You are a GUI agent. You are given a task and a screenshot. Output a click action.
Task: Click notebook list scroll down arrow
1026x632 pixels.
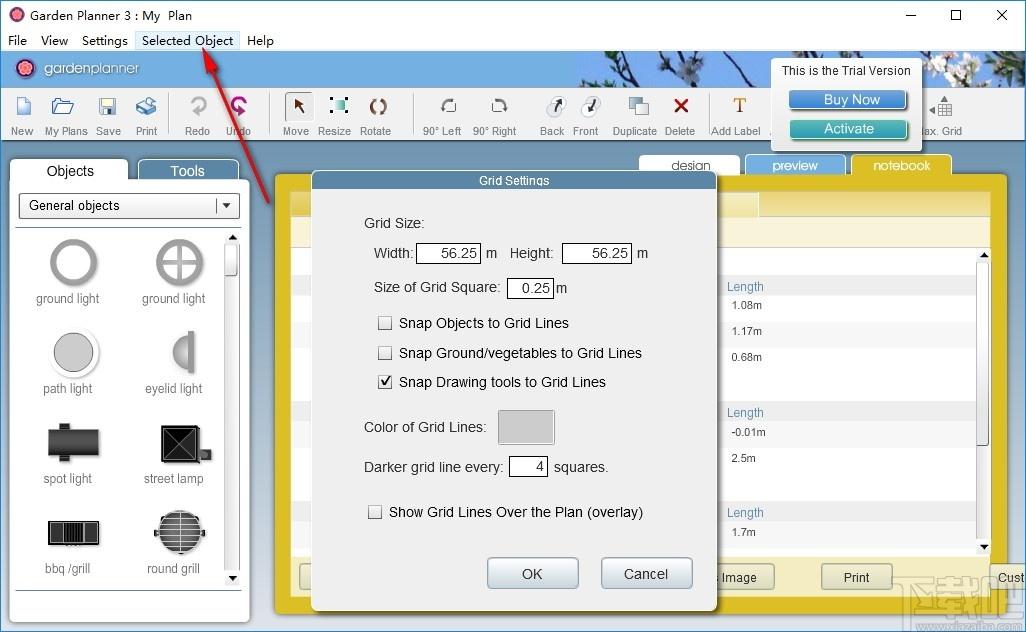point(983,547)
